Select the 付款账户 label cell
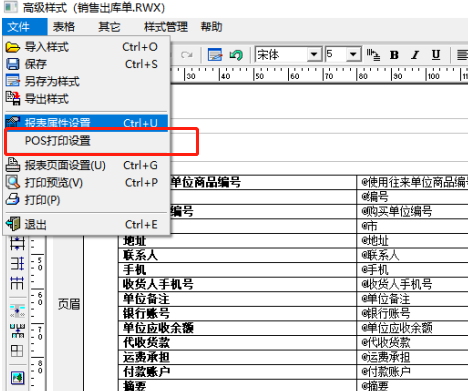This screenshot has width=468, height=391. (238, 372)
